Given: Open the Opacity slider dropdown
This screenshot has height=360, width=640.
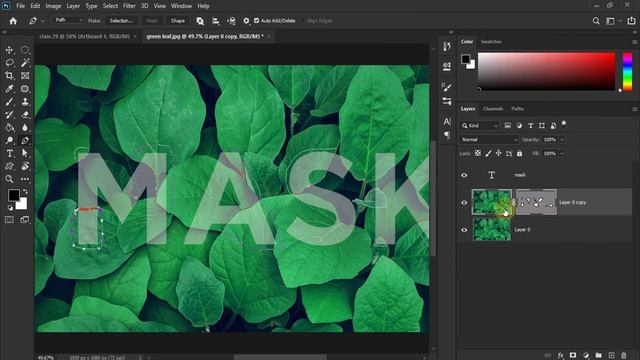Looking at the screenshot, I should [562, 140].
